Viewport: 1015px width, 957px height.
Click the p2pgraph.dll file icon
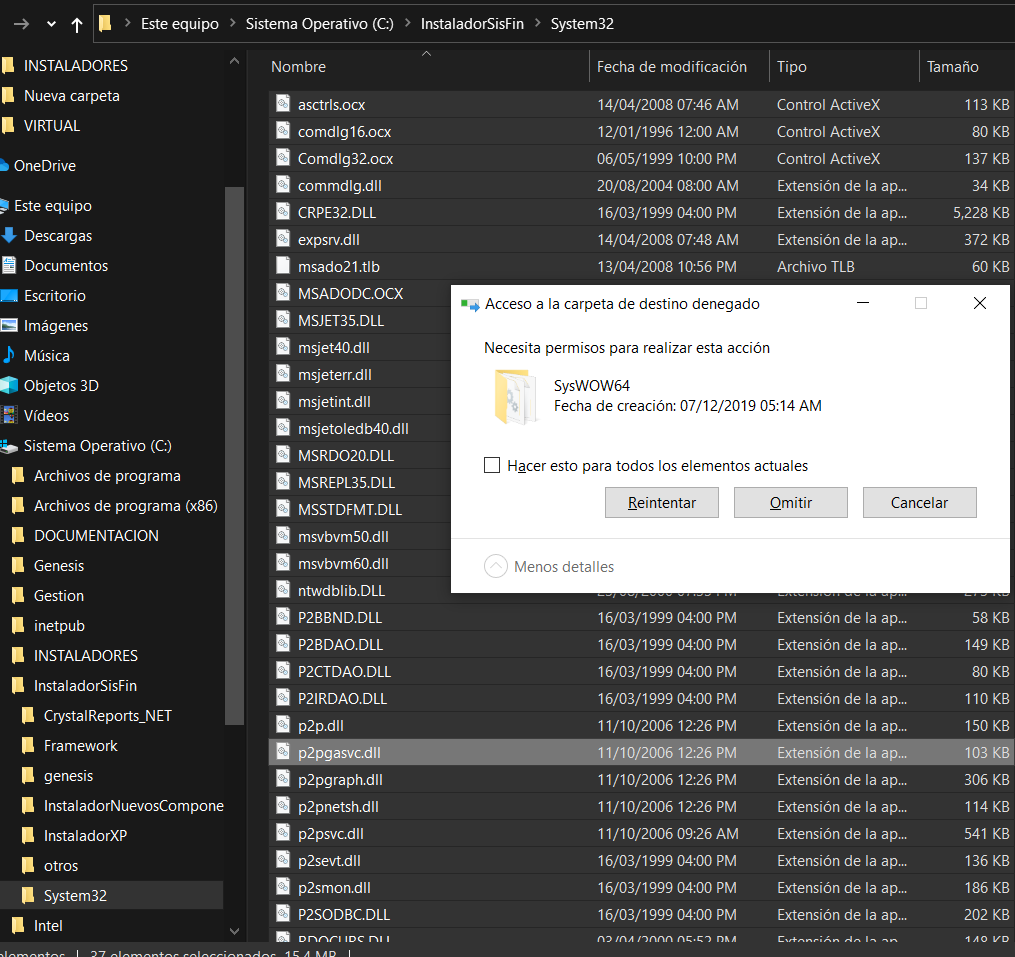283,779
